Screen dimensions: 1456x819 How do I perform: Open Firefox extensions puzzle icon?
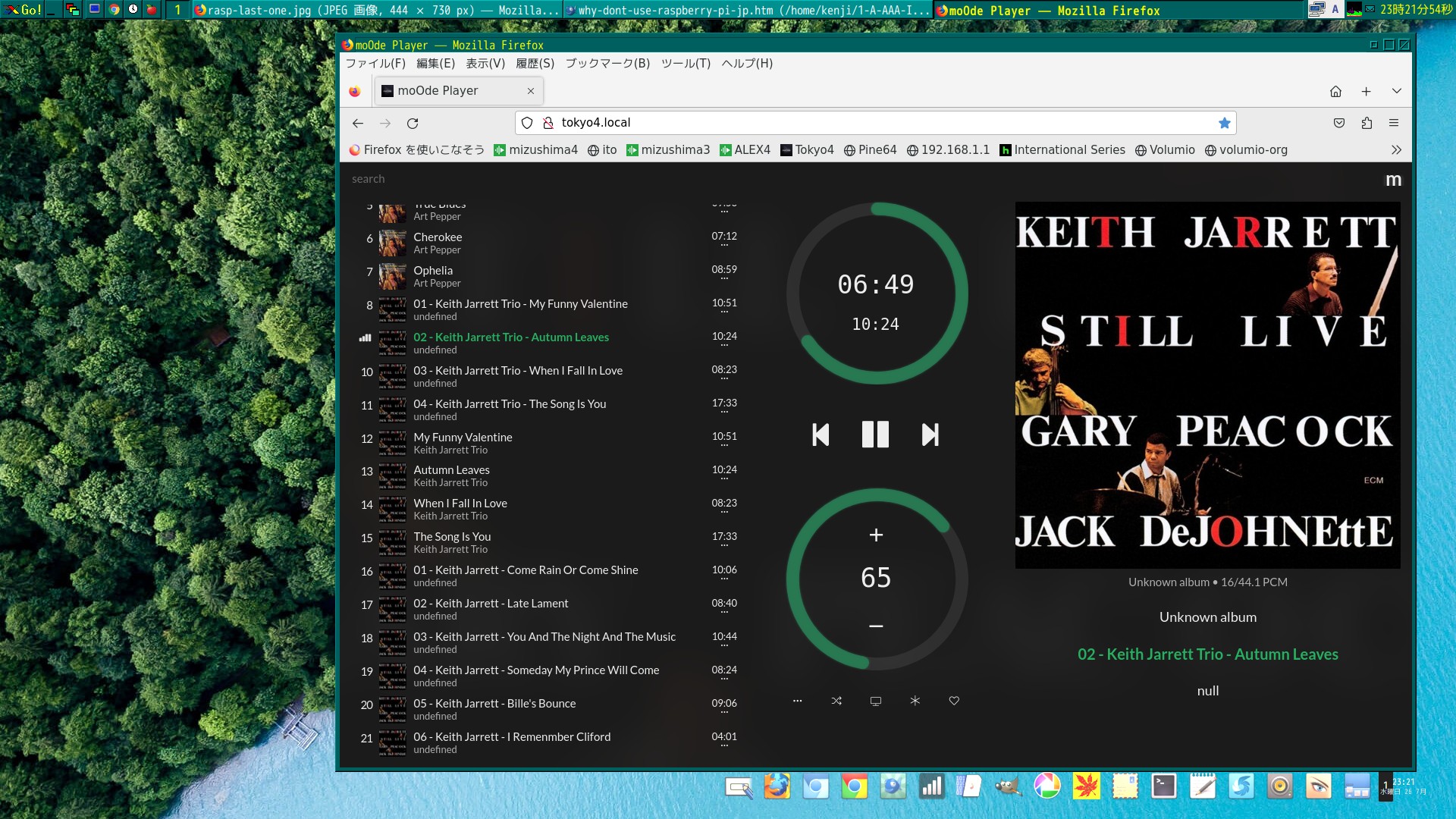click(x=1367, y=123)
